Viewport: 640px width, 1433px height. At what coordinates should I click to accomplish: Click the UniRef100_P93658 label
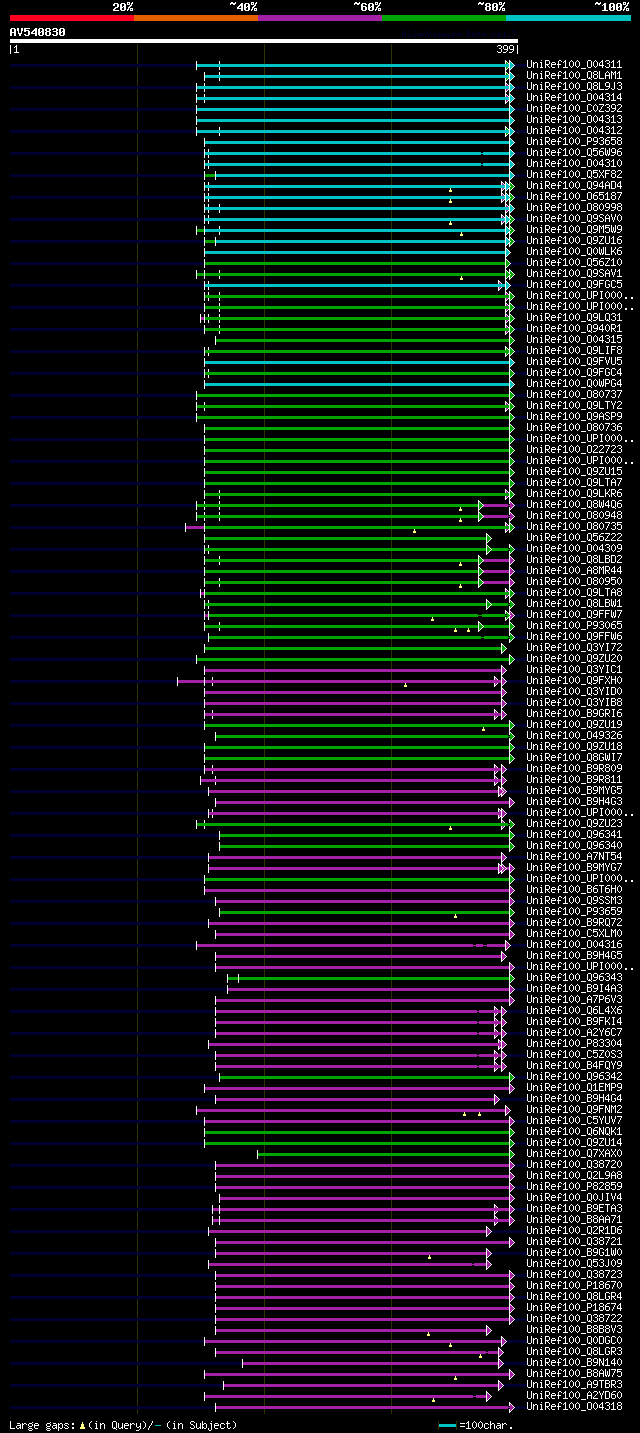(574, 142)
